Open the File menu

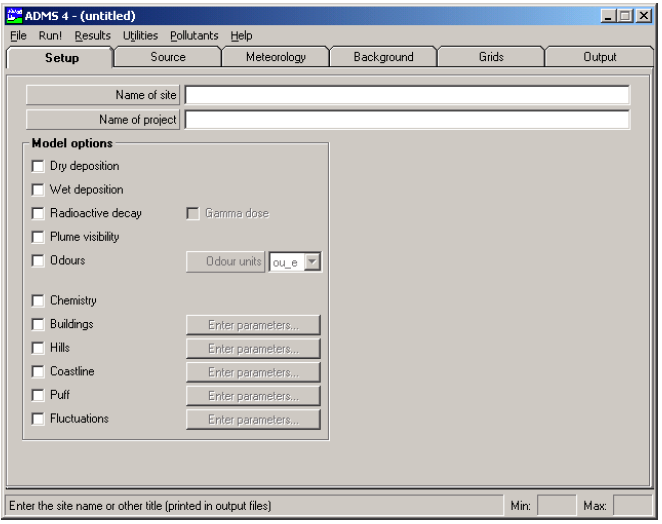(18, 36)
